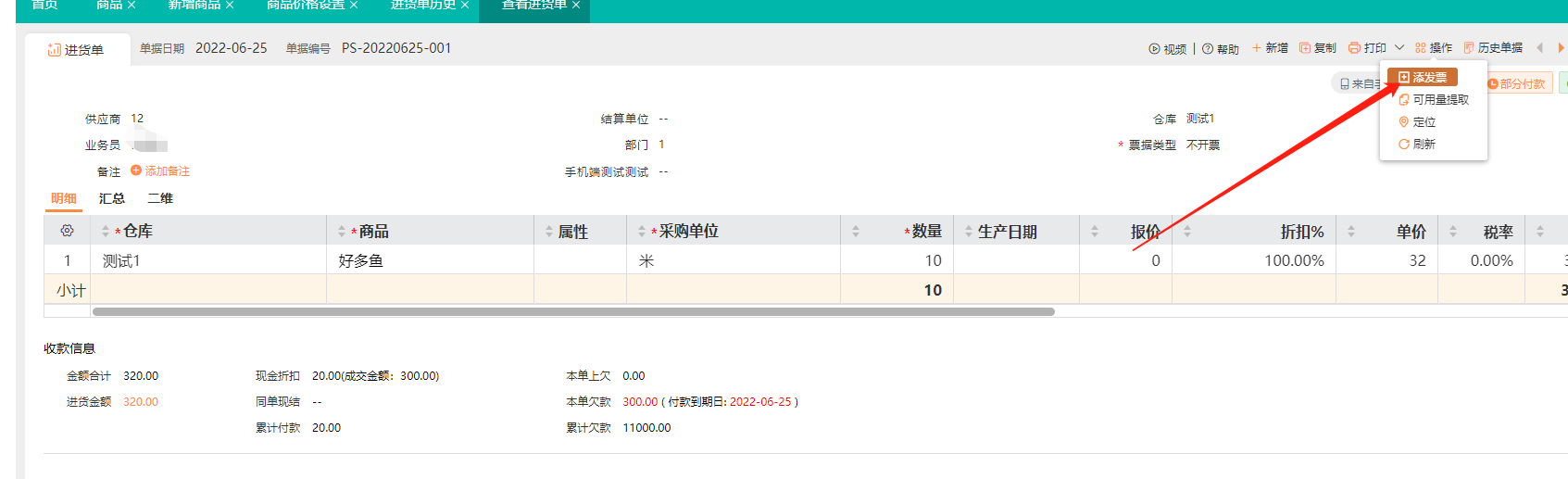1568x479 pixels.
Task: Switch to the 二维 tab
Action: (160, 198)
